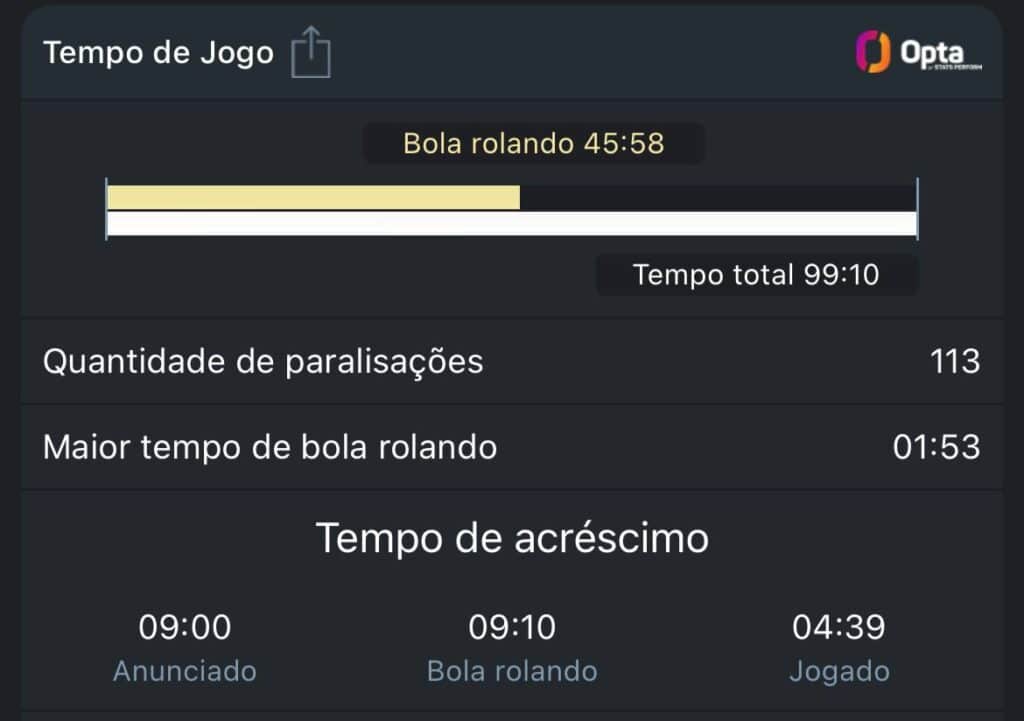Viewport: 1024px width, 721px height.
Task: Click the Bola rolando 45:58 label
Action: 533,143
